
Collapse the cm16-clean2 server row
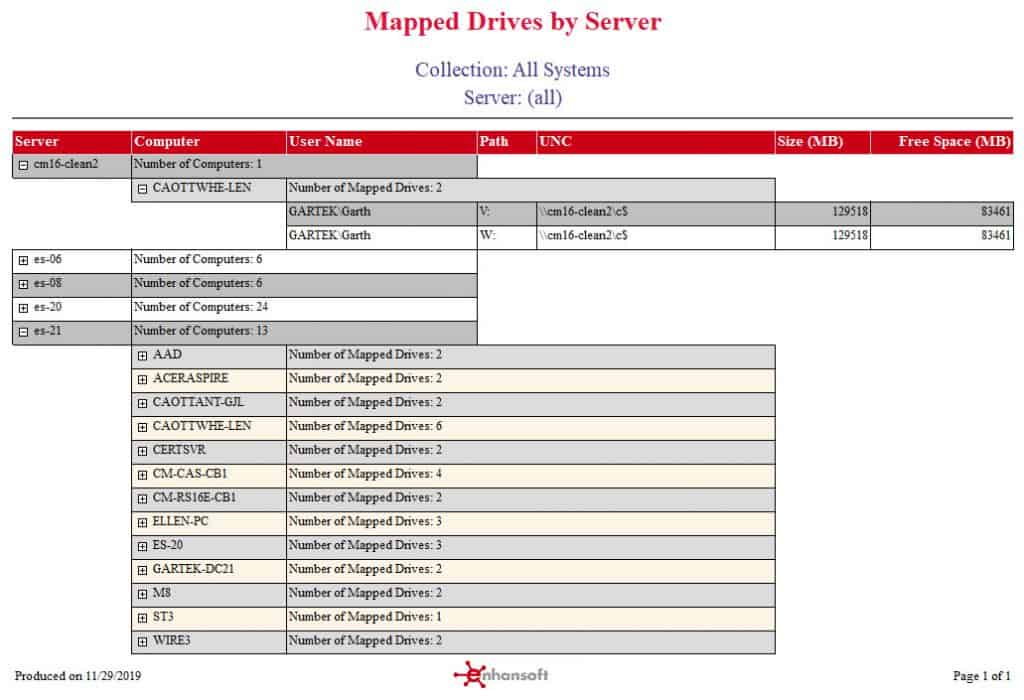(24, 165)
